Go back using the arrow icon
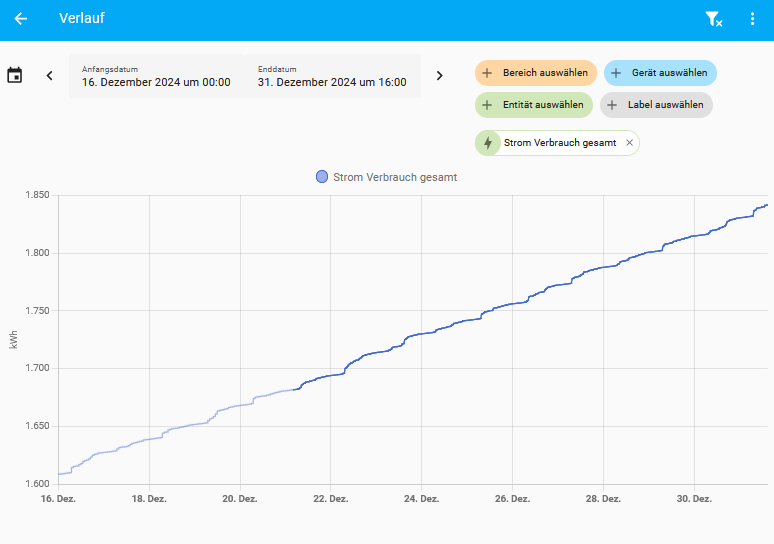The image size is (774, 544). (21, 19)
